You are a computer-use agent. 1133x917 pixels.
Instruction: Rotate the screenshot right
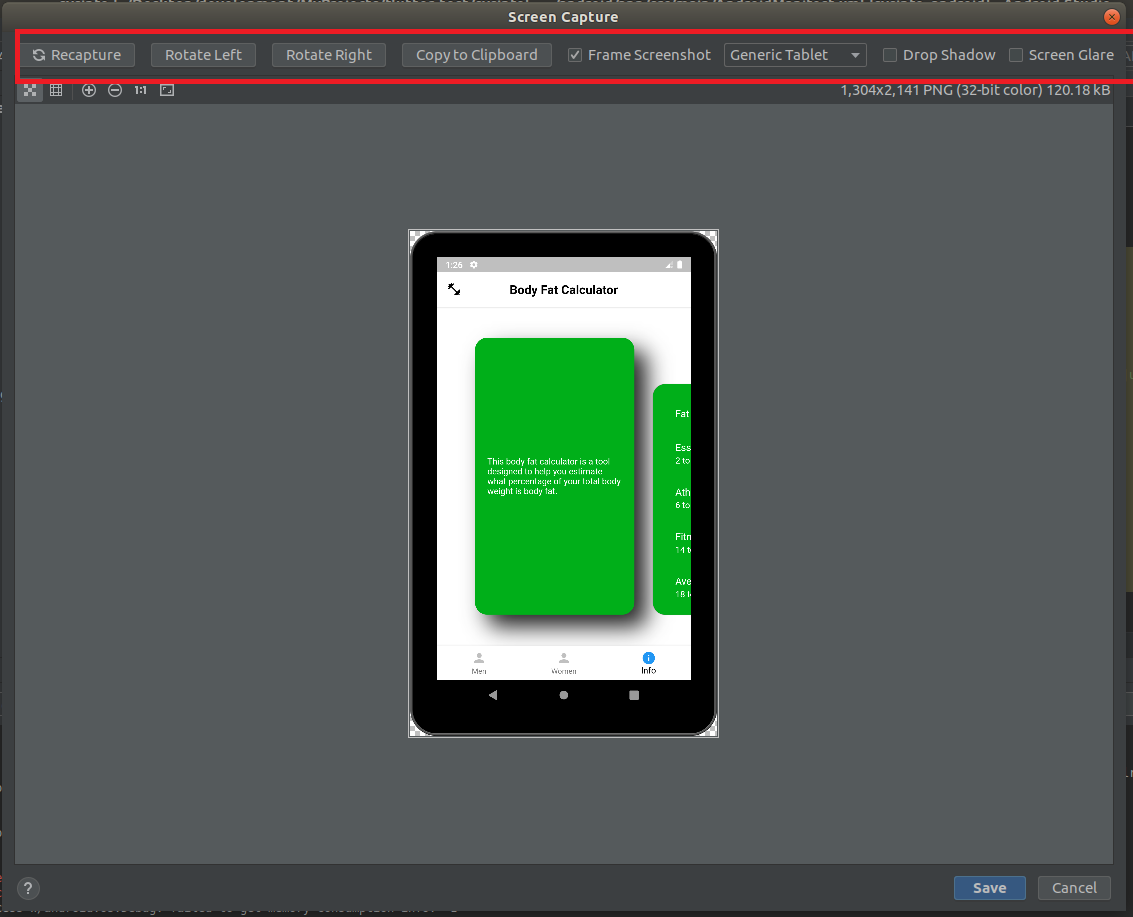point(329,55)
